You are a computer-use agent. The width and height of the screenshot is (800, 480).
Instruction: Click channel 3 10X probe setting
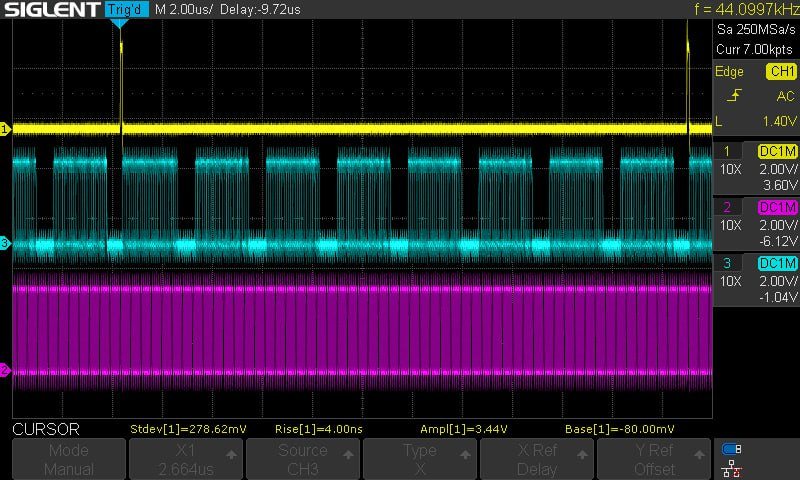(x=730, y=281)
